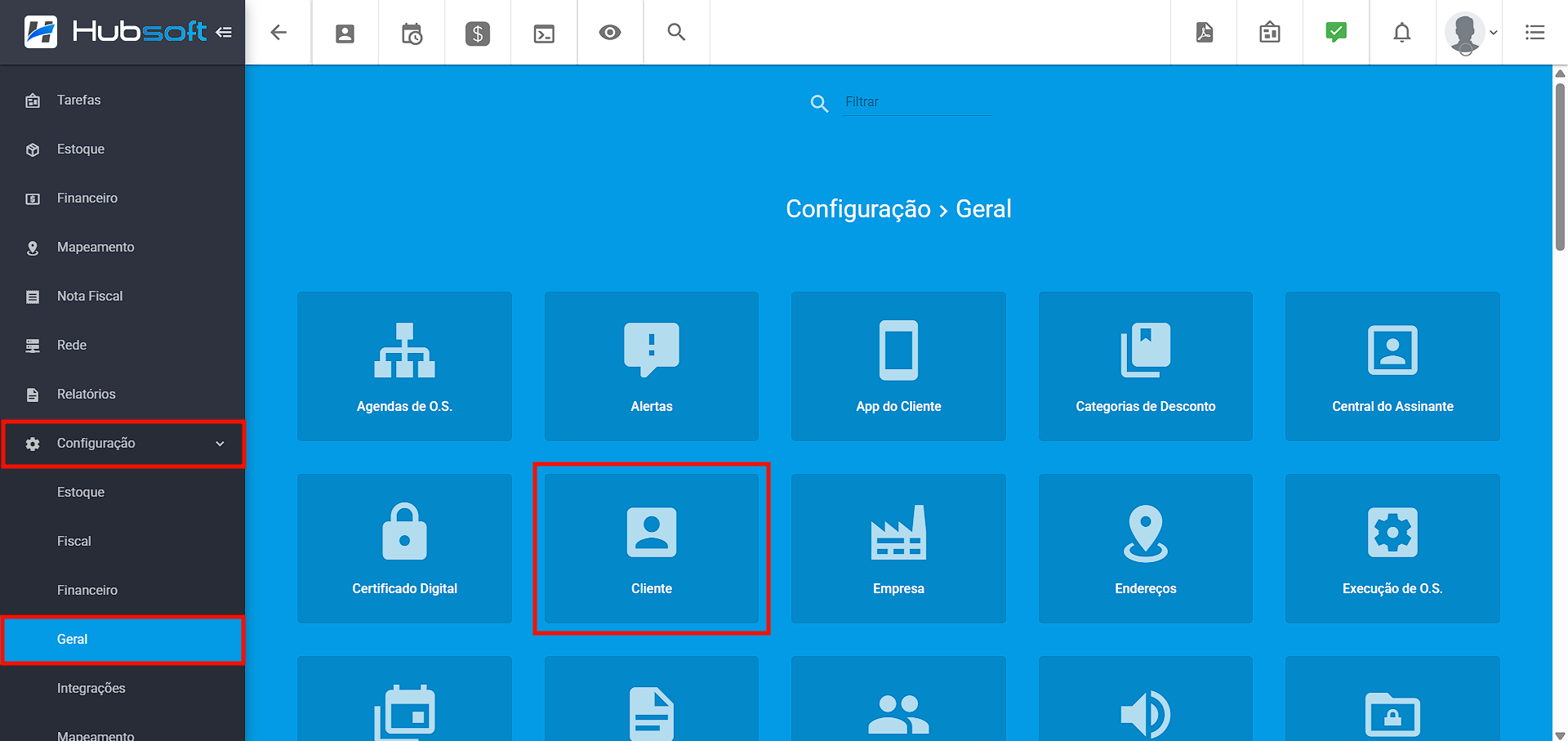Click the green check message icon

(x=1336, y=32)
